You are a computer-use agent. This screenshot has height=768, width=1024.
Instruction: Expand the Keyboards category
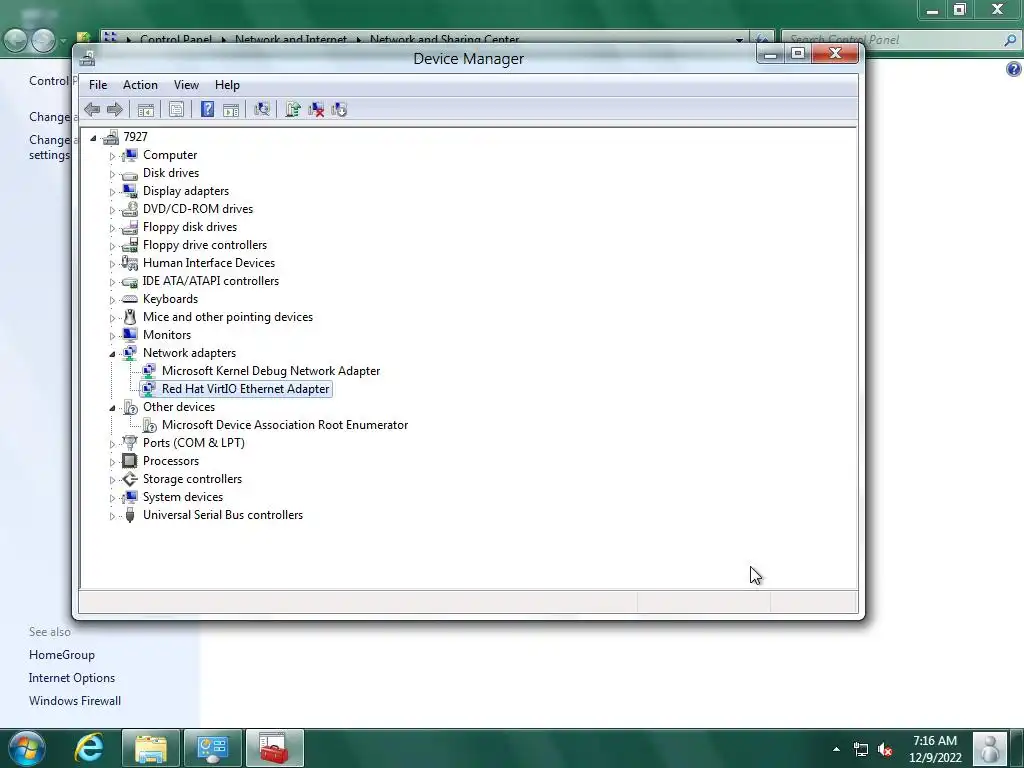[x=112, y=300]
